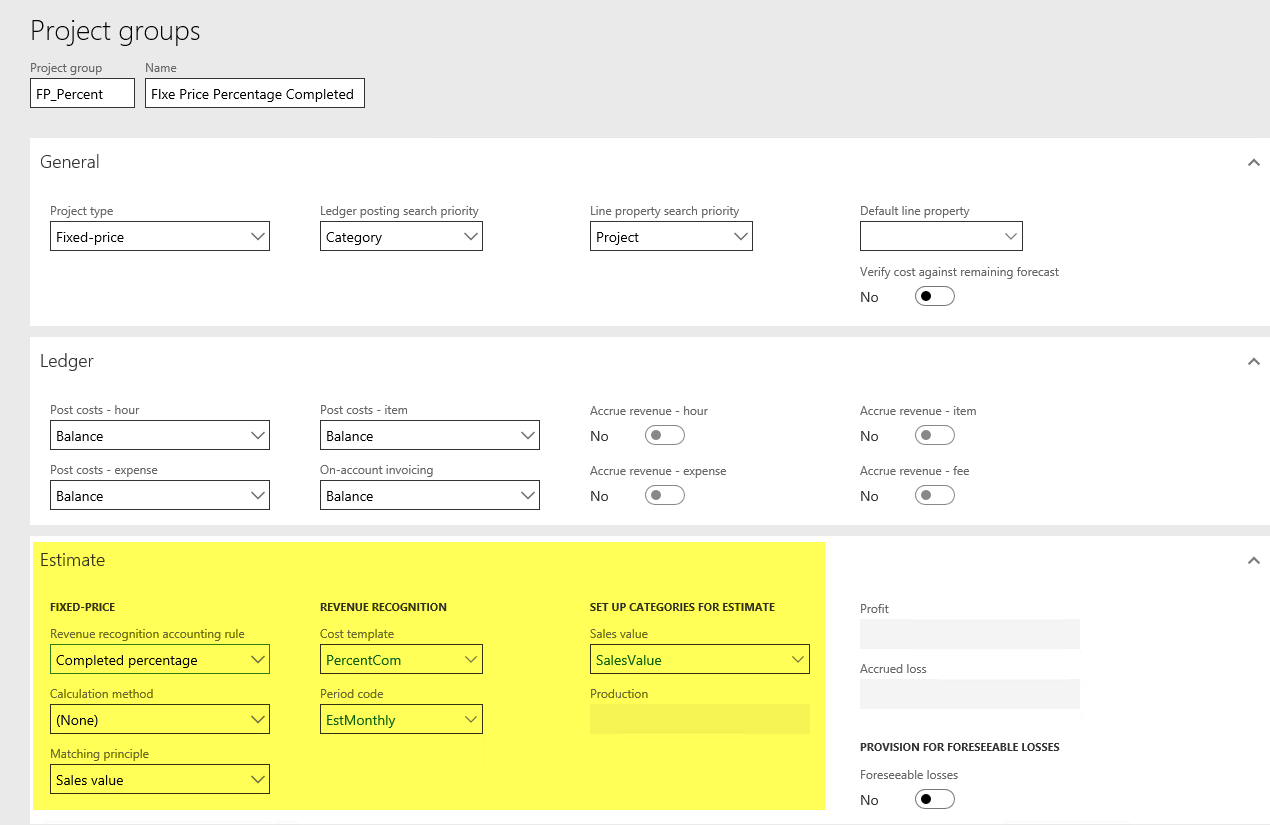Screen dimensions: 1270x825
Task: Open the Project type dropdown
Action: click(x=160, y=237)
